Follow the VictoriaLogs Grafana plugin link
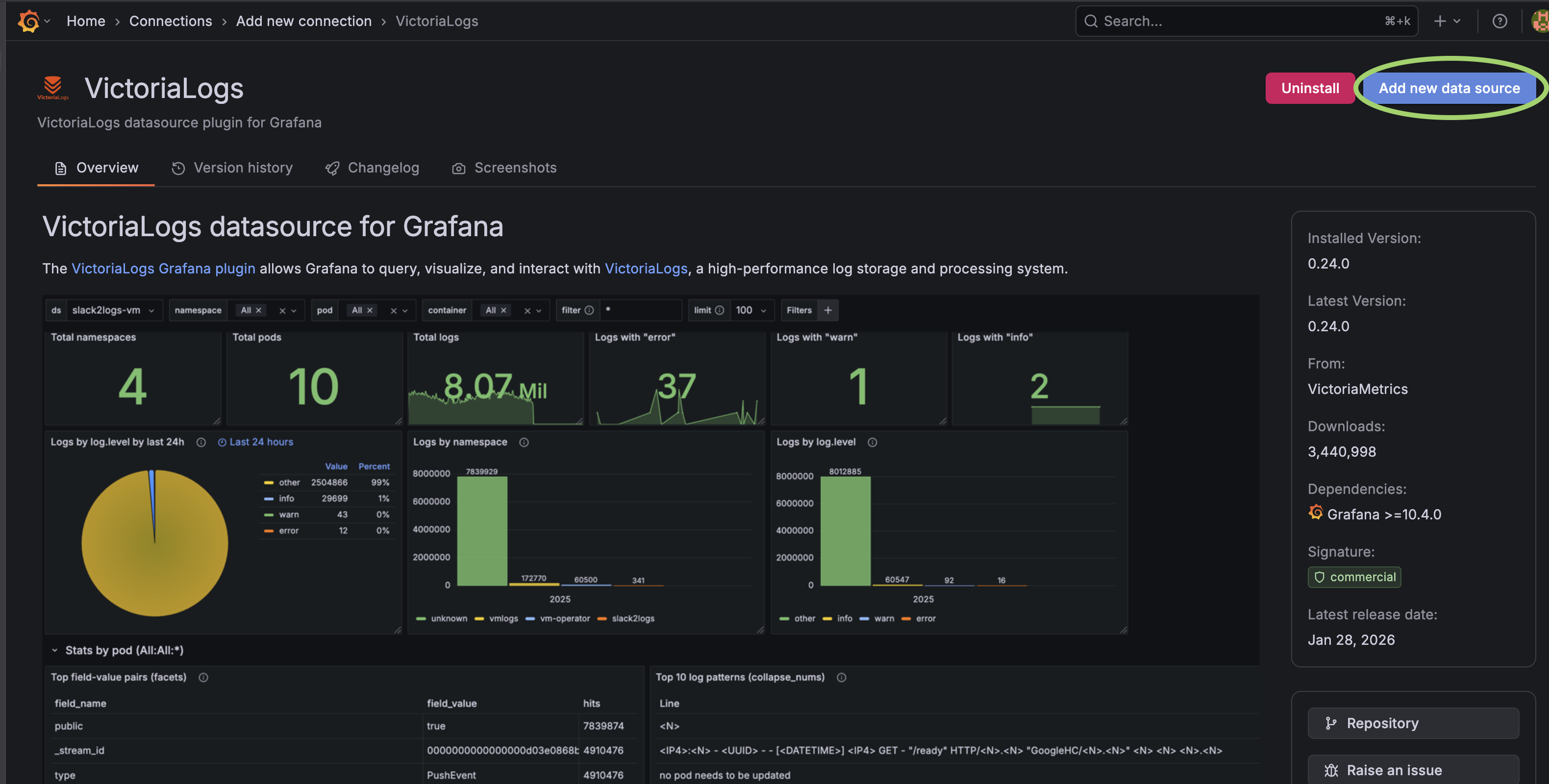 (x=163, y=268)
